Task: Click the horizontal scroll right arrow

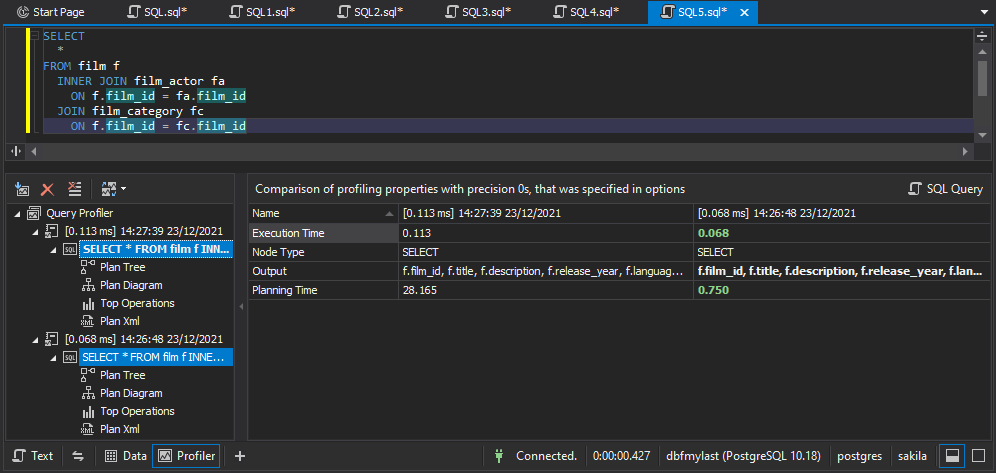Action: point(966,152)
